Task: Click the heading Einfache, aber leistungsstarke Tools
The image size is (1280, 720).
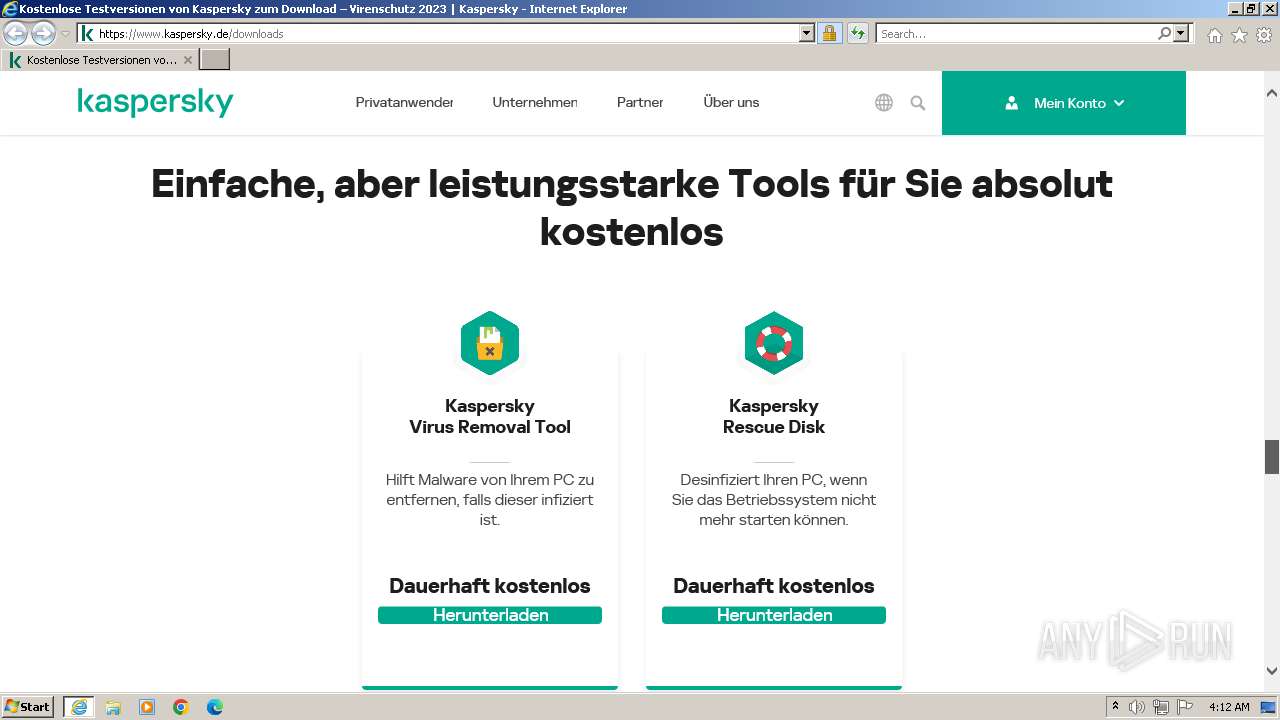Action: pyautogui.click(x=632, y=208)
